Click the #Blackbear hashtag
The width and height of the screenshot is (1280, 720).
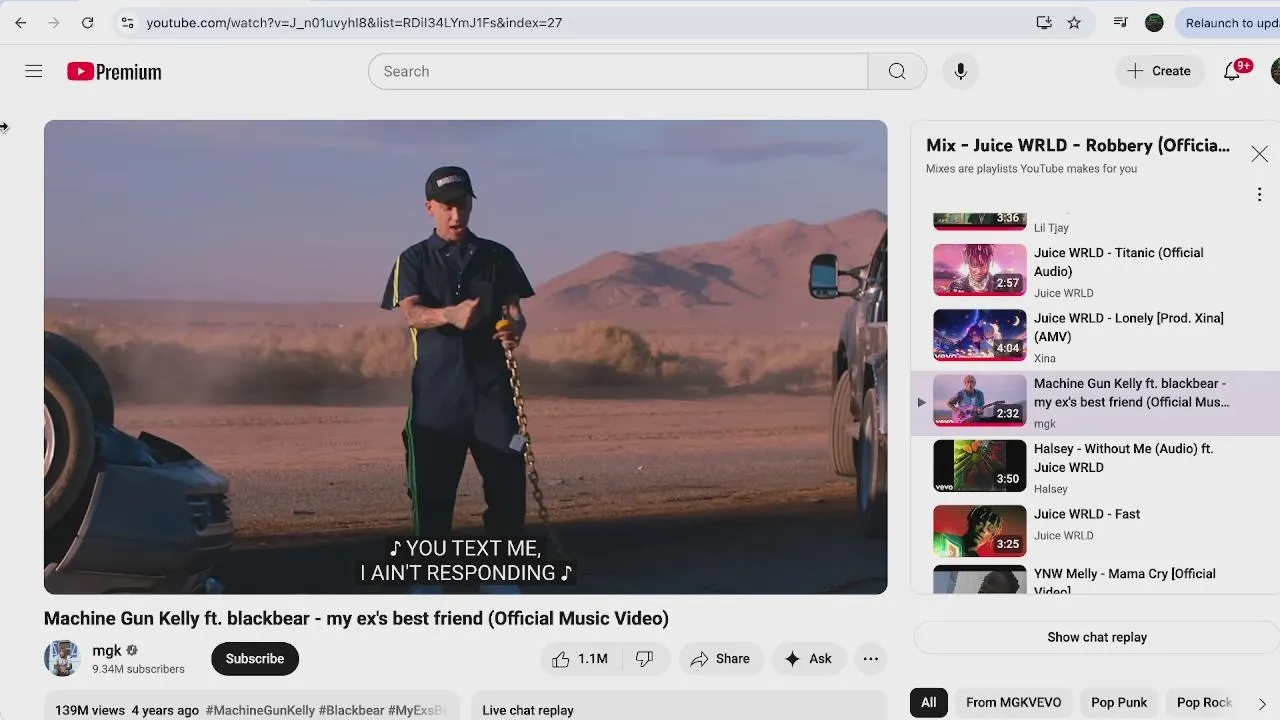(x=351, y=710)
